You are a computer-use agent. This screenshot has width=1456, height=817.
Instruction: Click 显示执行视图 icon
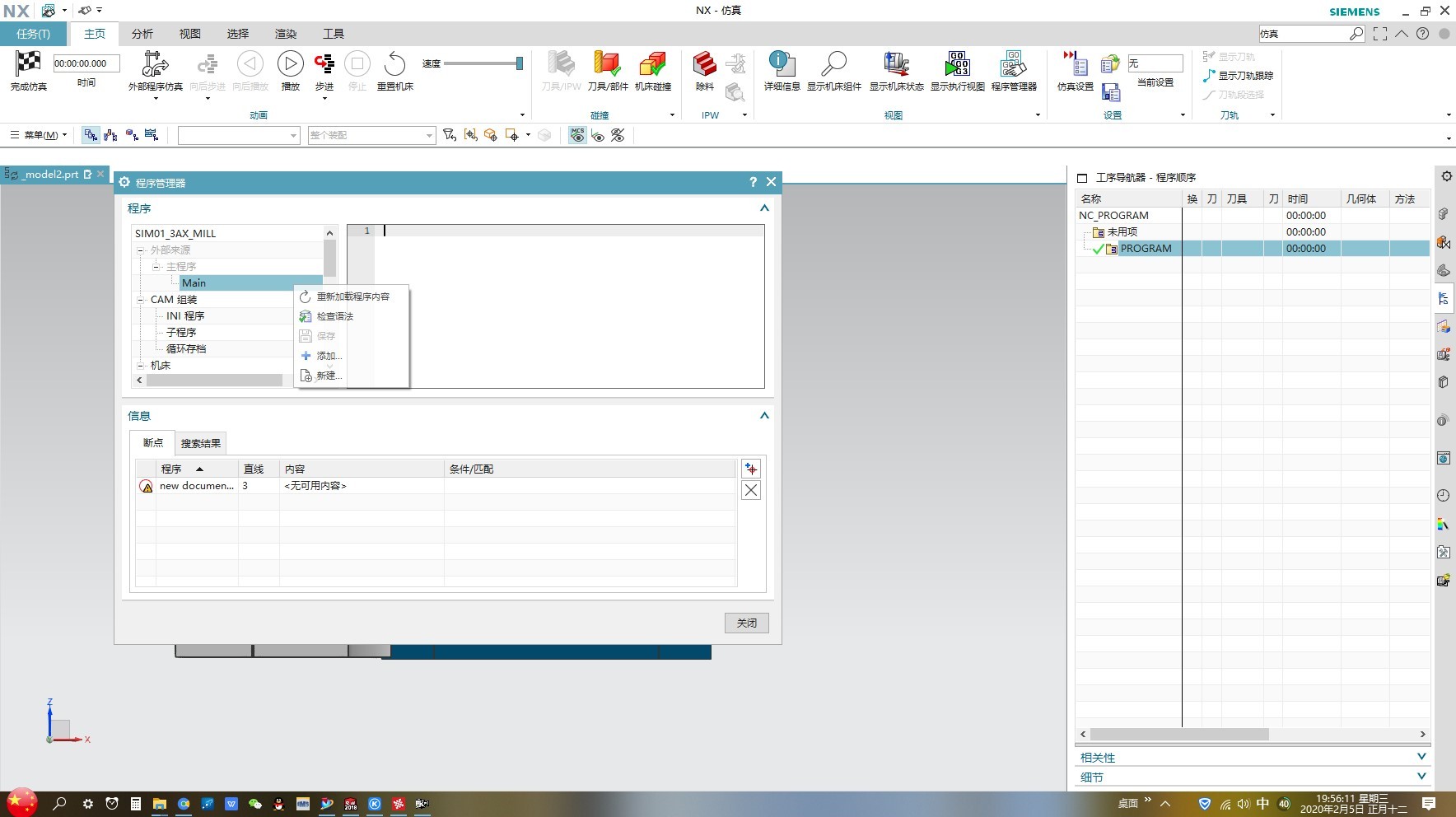point(957,63)
